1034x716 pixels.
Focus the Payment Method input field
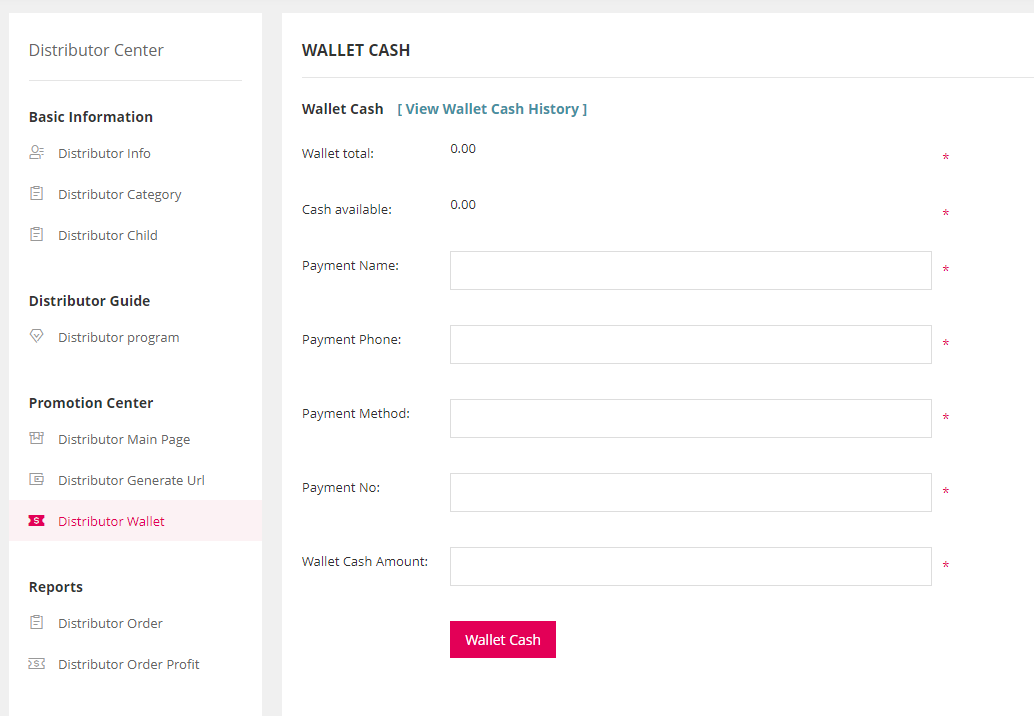click(x=690, y=418)
